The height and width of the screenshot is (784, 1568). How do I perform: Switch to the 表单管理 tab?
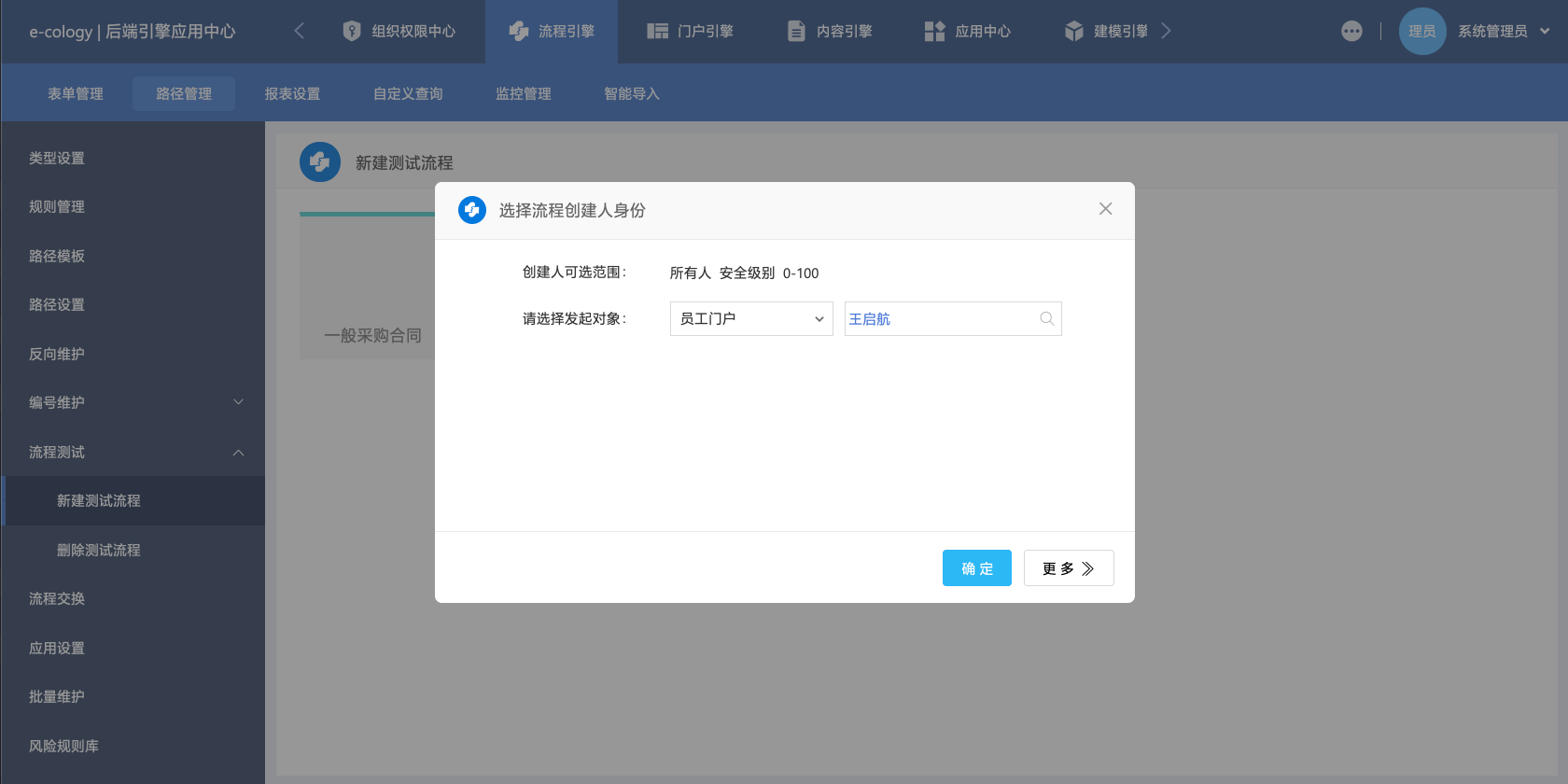[76, 93]
